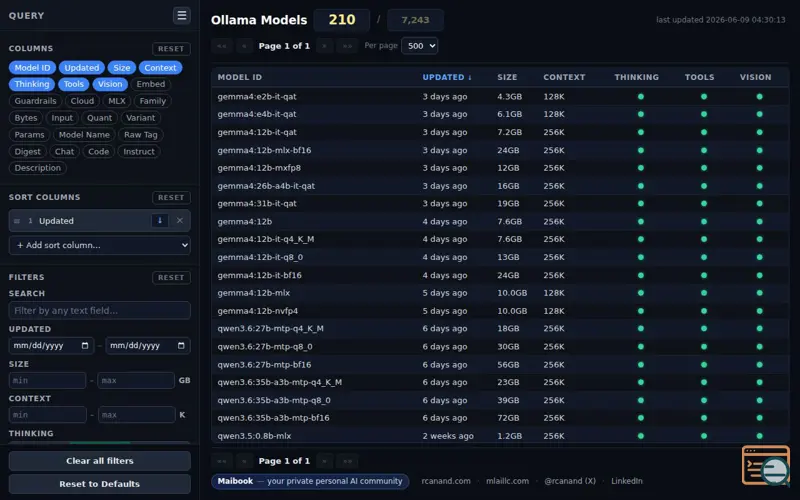The image size is (800, 500).
Task: Grab the drag handle of Updated sort item
Action: tap(17, 221)
